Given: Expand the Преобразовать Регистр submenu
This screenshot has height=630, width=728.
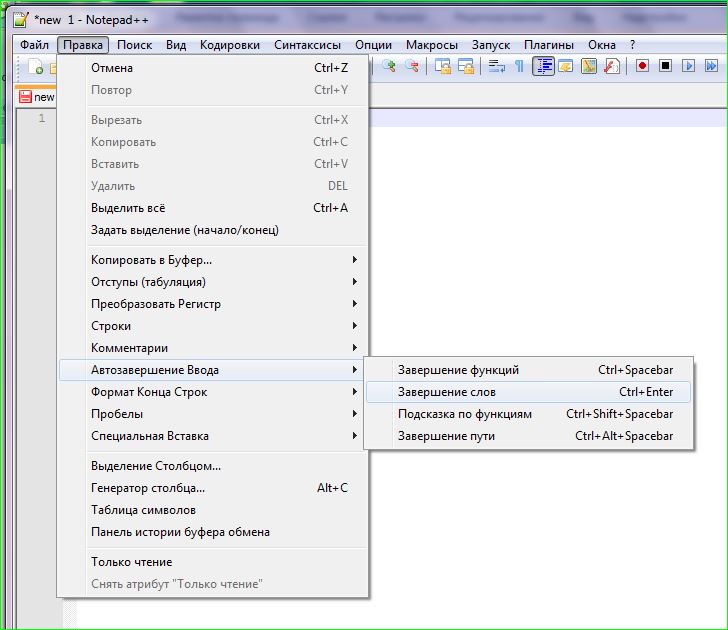Looking at the screenshot, I should [214, 304].
